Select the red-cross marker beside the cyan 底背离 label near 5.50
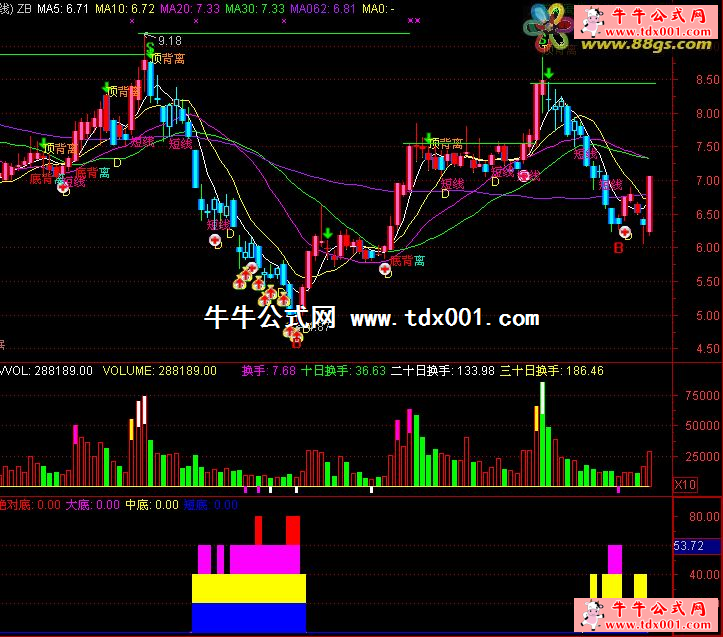The height and width of the screenshot is (637, 723). pyautogui.click(x=385, y=268)
